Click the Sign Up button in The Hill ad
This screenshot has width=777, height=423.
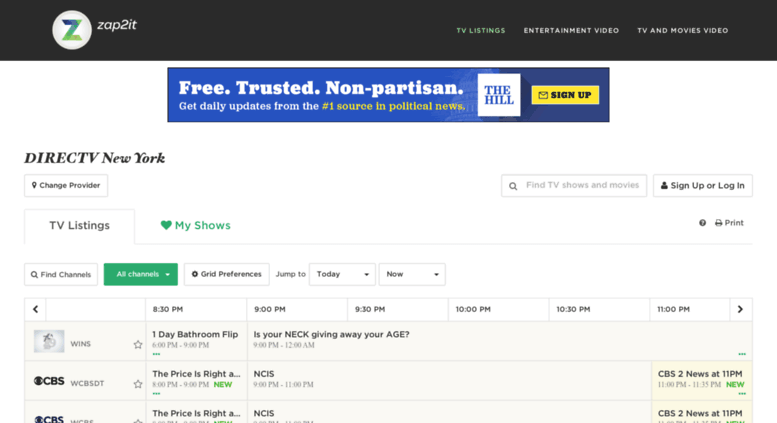point(565,95)
